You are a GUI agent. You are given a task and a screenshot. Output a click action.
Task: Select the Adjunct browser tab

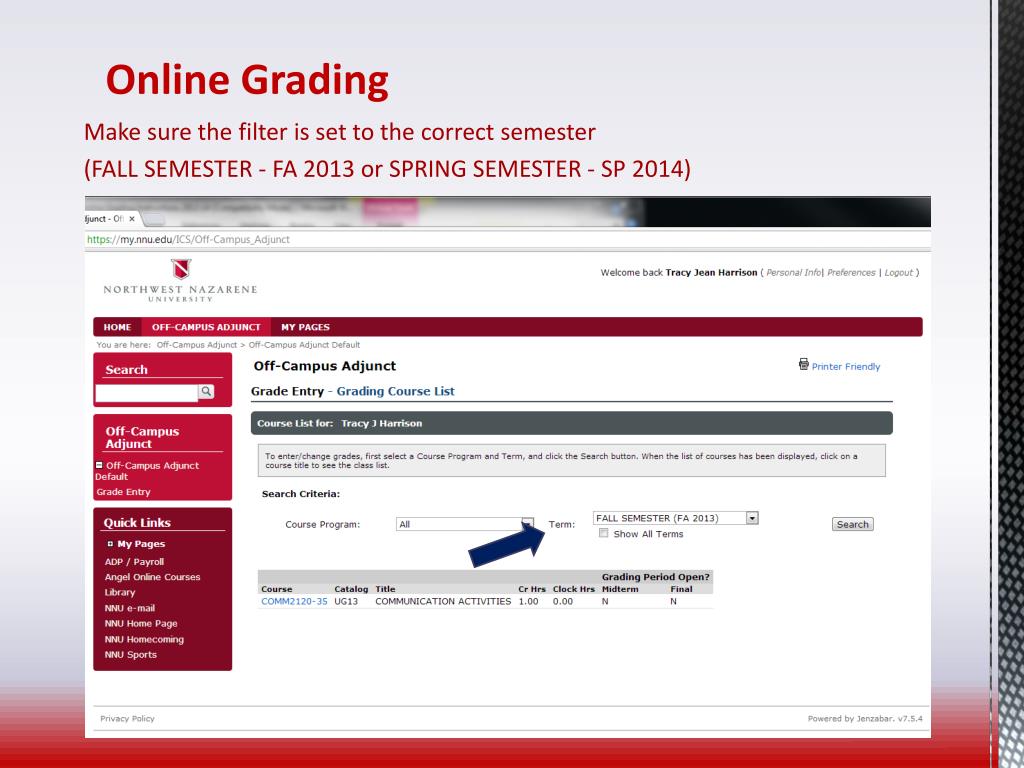111,219
